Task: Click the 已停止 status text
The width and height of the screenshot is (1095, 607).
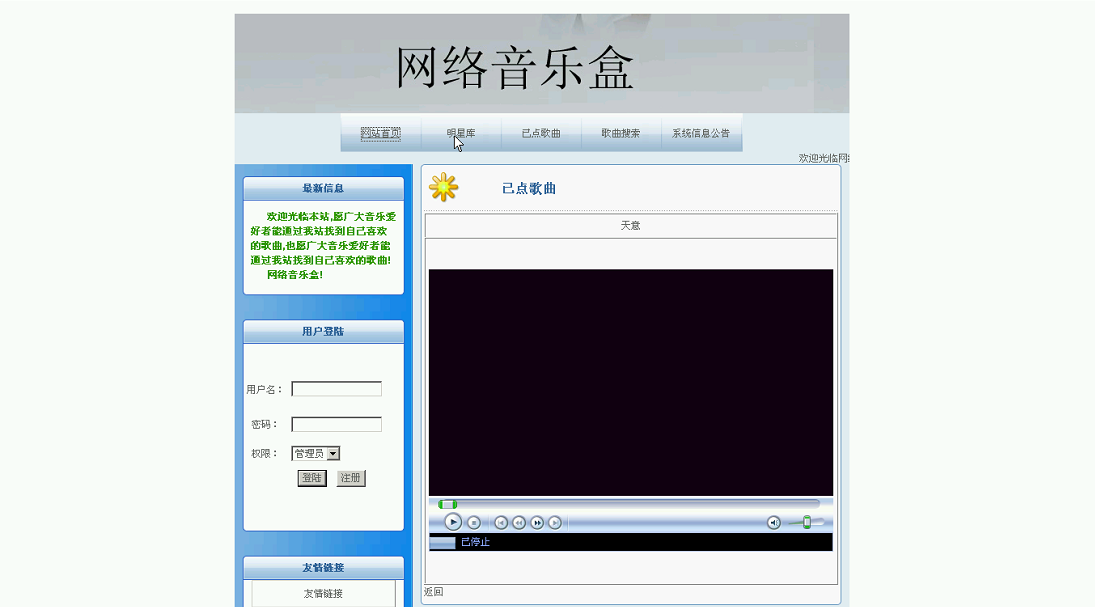Action: [476, 542]
